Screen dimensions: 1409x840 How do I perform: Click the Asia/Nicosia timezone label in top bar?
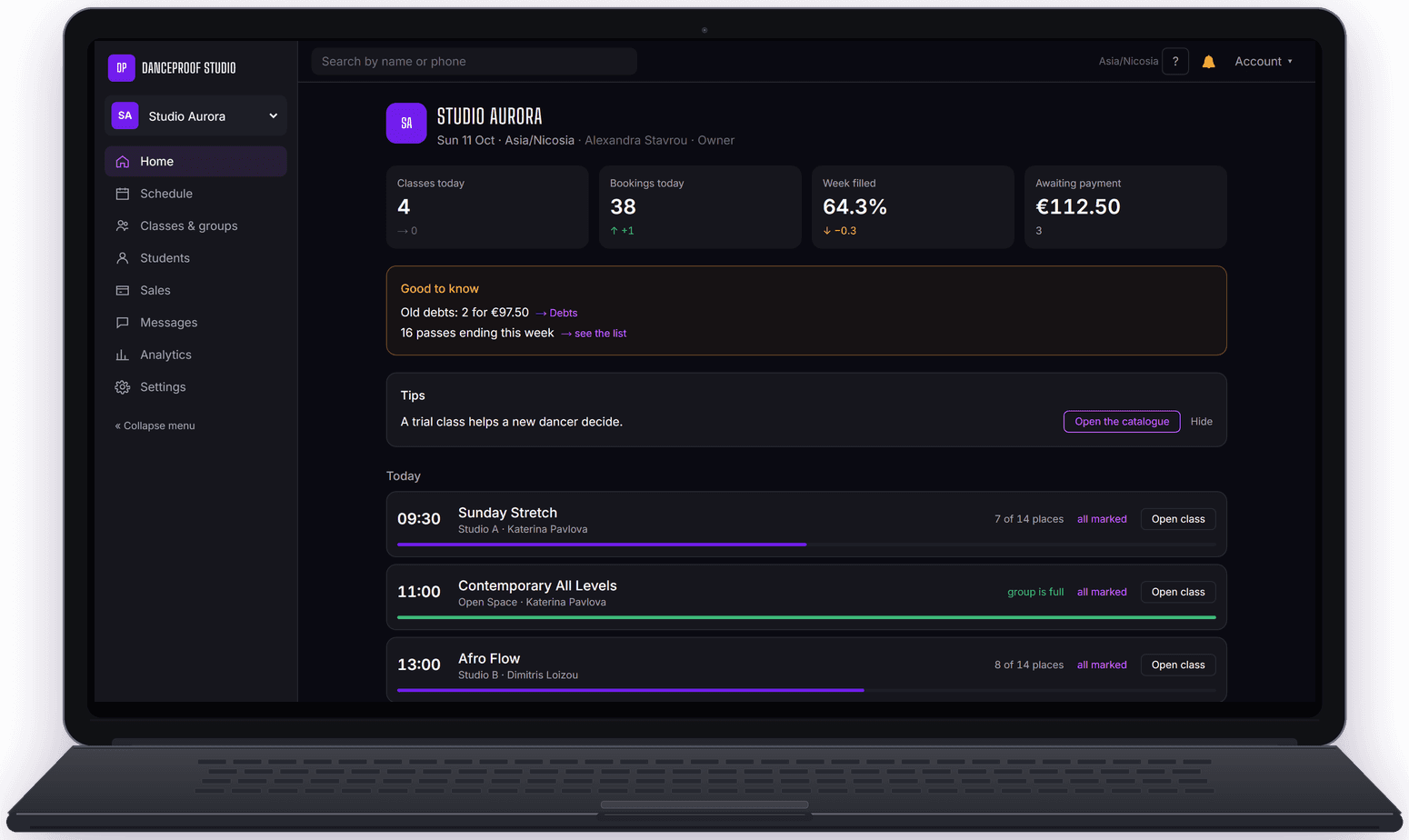(x=1128, y=62)
